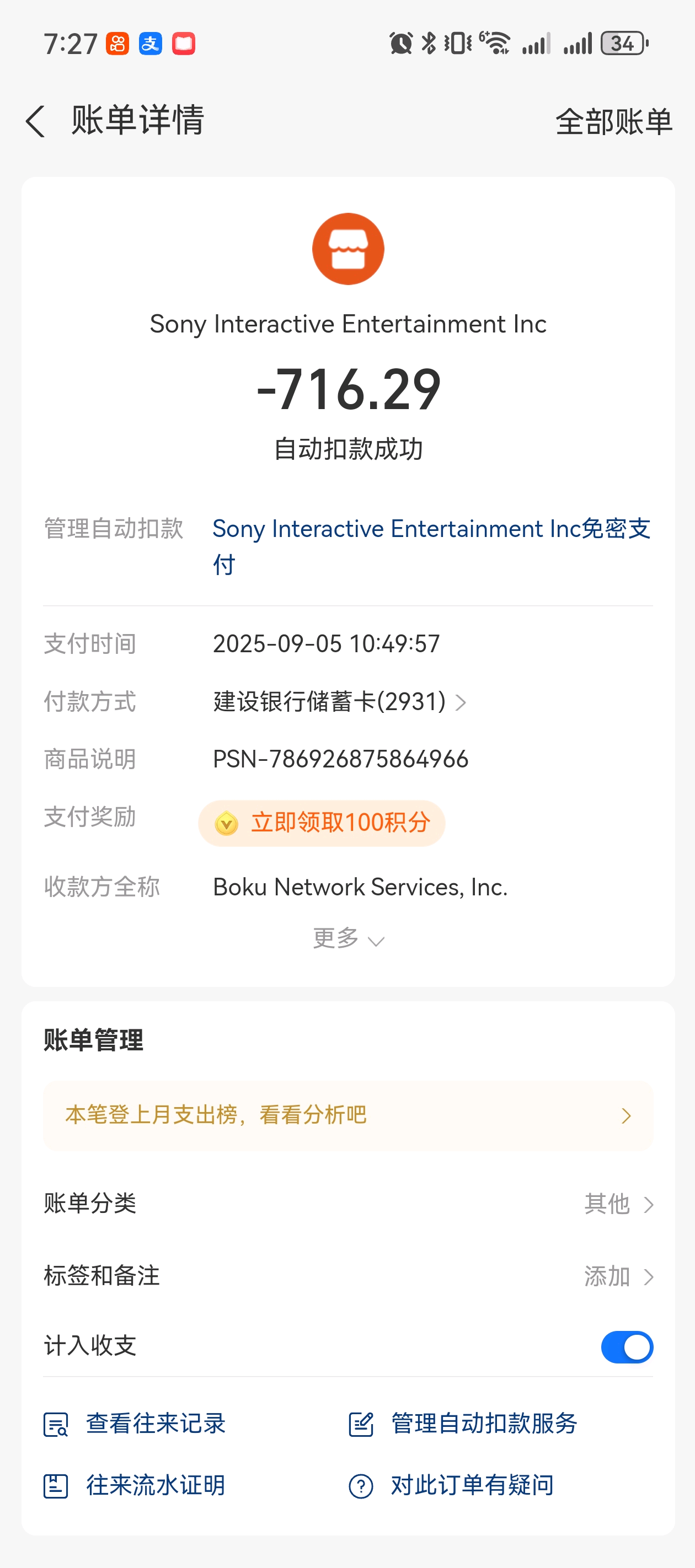Tap the statement certificate document icon
Viewport: 695px width, 1568px height.
pyautogui.click(x=55, y=1486)
